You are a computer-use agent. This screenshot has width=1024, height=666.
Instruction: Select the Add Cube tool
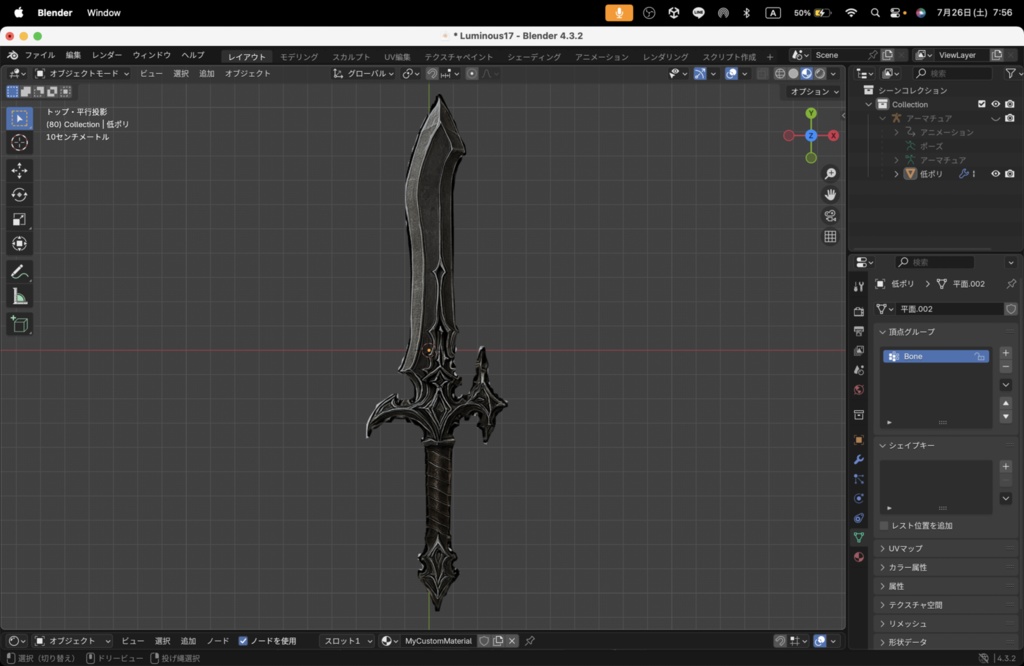pyautogui.click(x=20, y=324)
